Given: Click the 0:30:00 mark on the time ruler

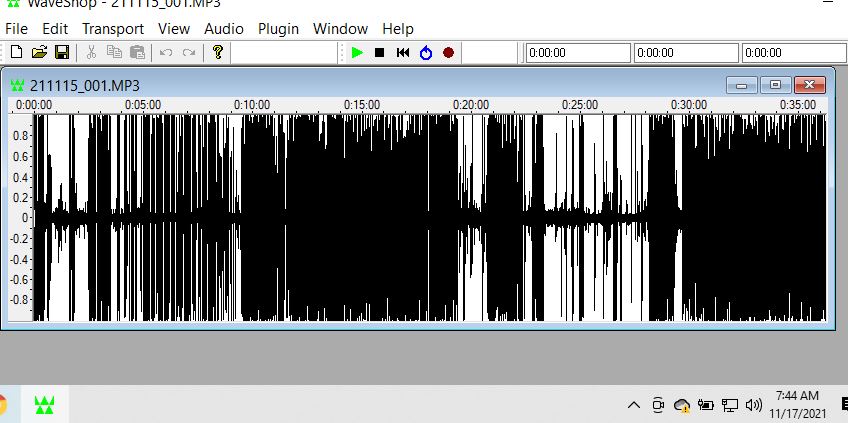Looking at the screenshot, I should click(688, 105).
